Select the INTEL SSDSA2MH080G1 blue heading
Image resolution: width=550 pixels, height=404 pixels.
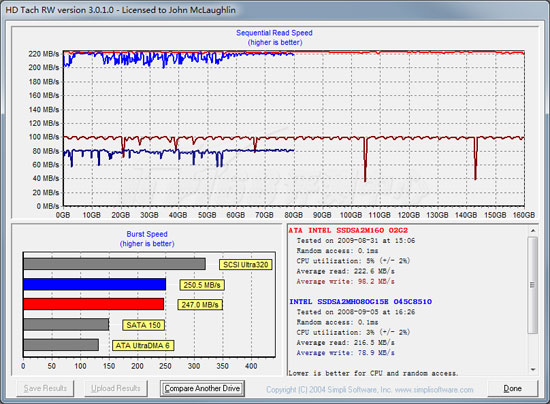coord(361,302)
